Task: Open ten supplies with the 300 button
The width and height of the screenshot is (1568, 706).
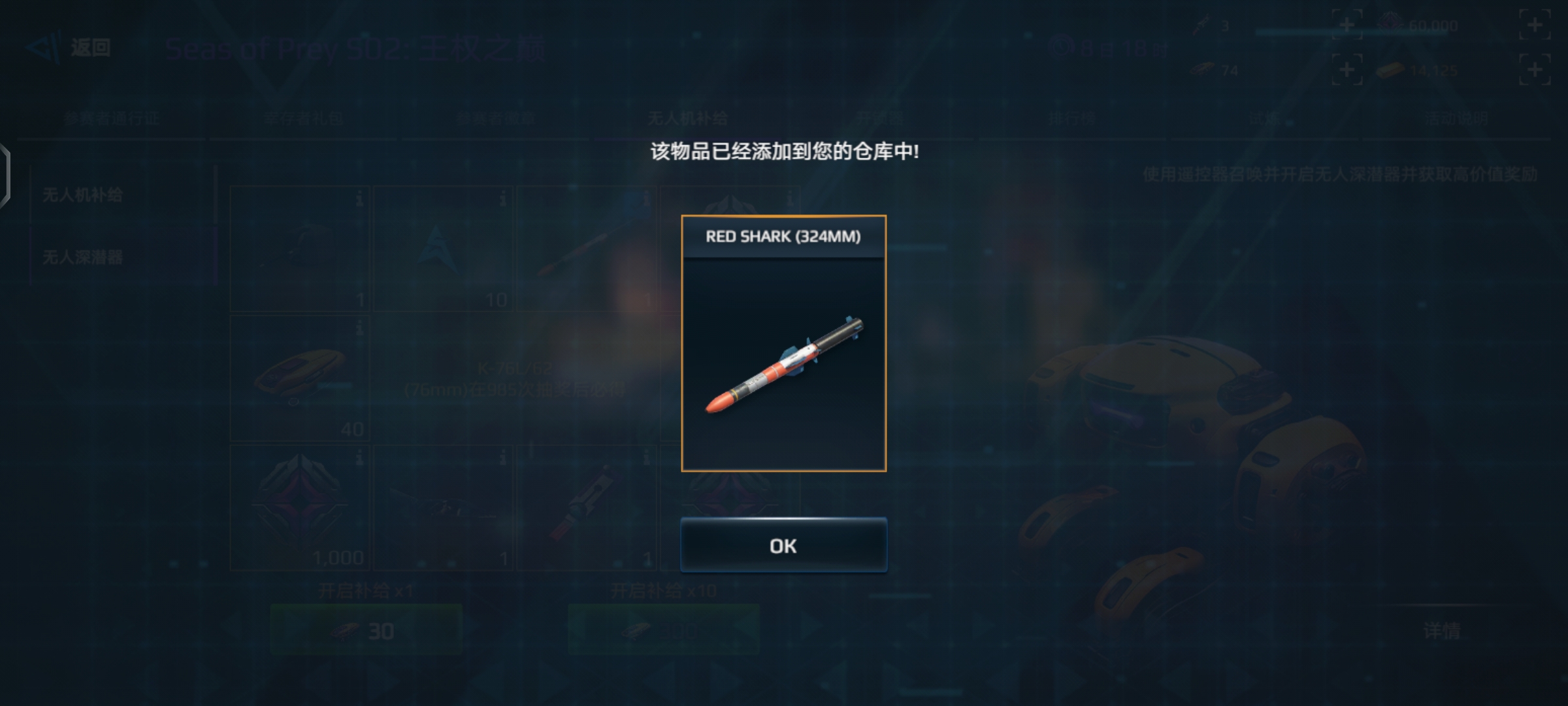Action: click(664, 630)
